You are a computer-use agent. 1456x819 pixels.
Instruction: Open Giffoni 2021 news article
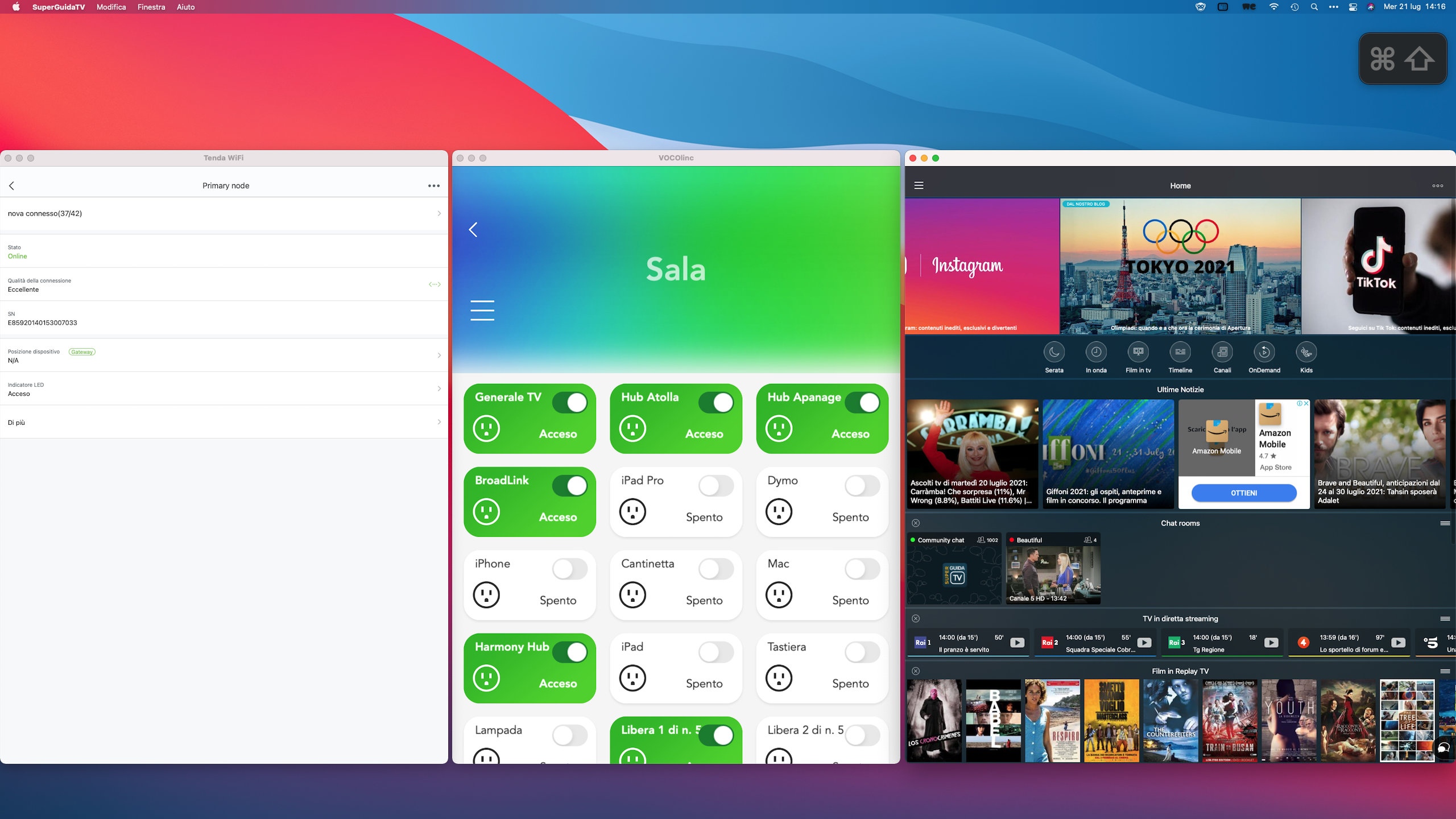tap(1108, 454)
